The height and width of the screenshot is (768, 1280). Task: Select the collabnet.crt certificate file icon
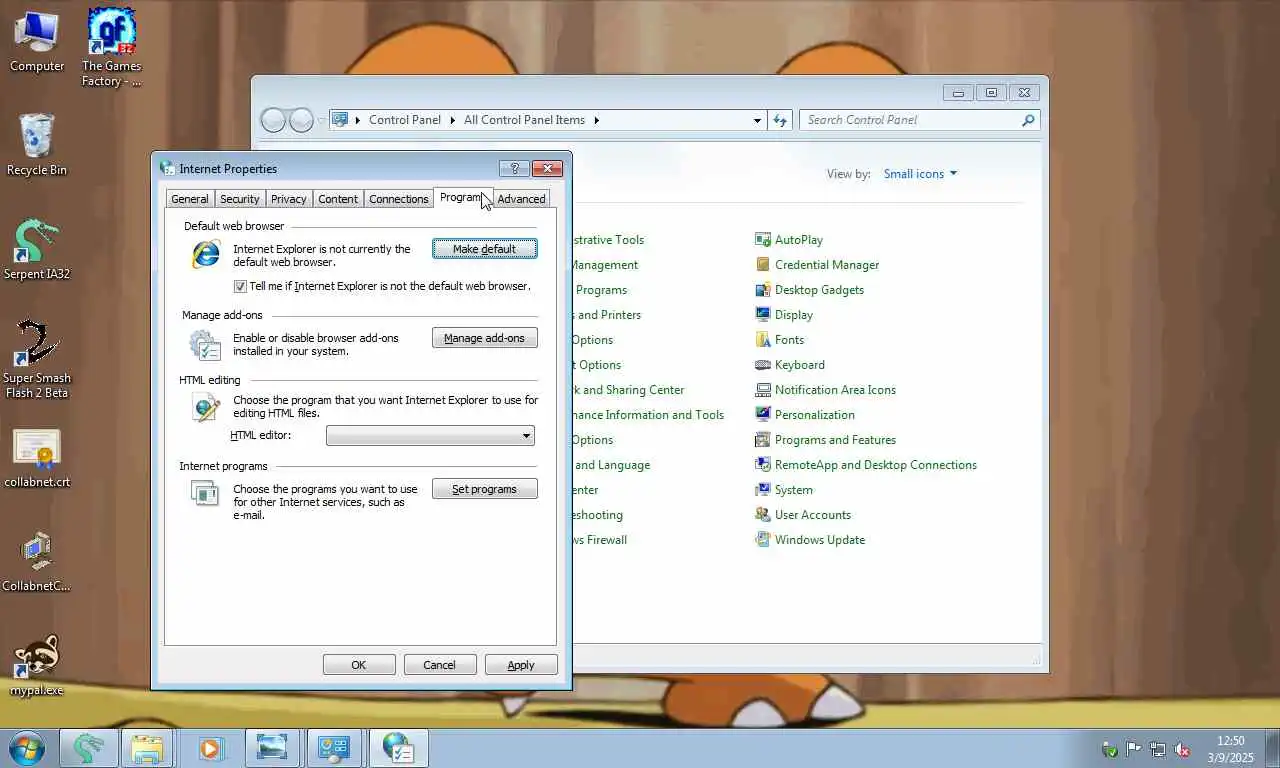click(37, 458)
